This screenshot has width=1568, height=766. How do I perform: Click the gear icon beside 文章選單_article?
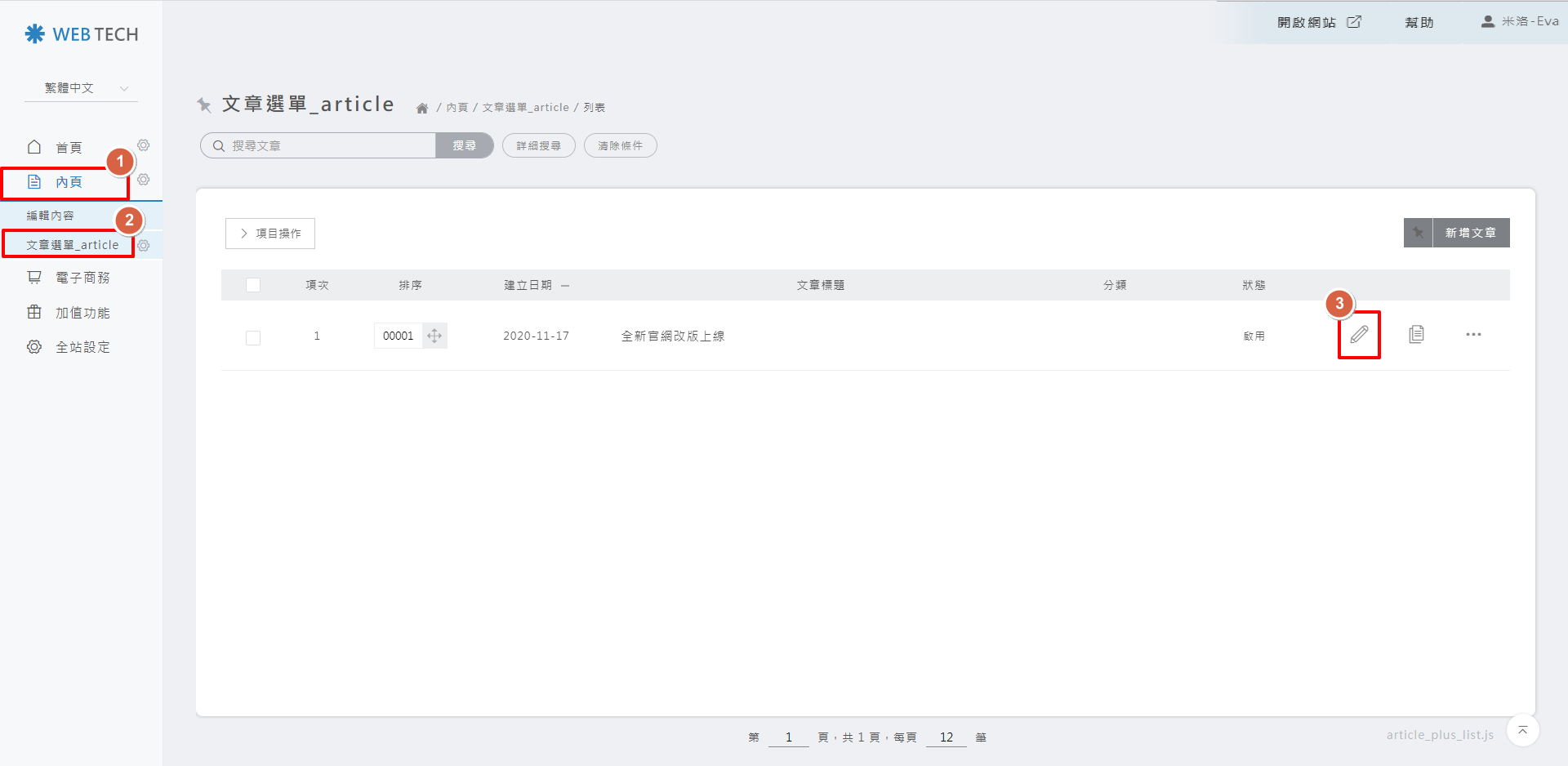[144, 246]
